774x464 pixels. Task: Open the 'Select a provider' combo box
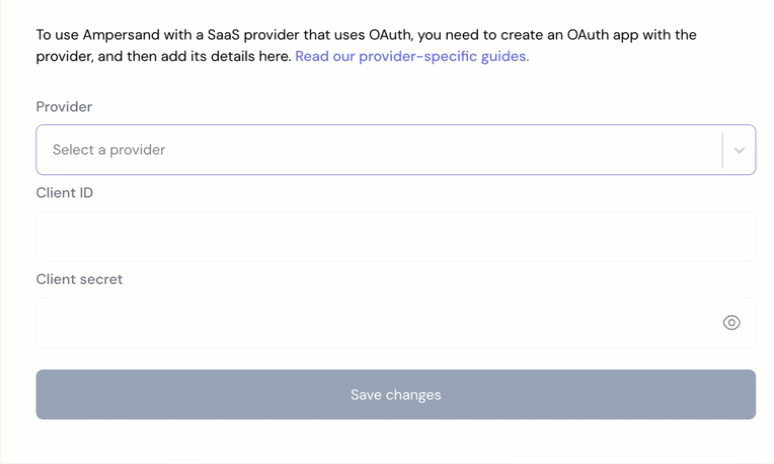tap(380, 150)
